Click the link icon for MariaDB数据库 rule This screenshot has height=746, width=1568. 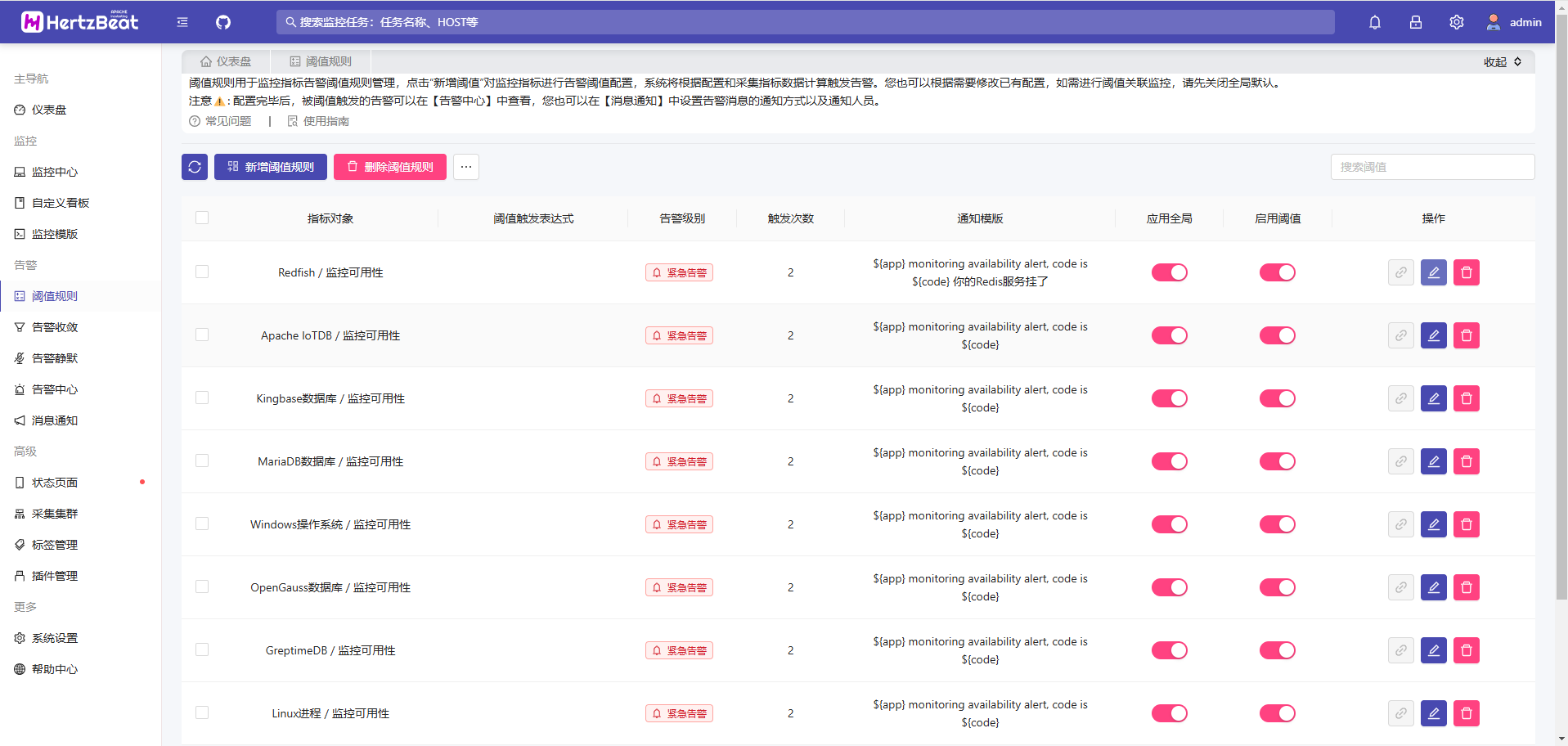pyautogui.click(x=1400, y=461)
